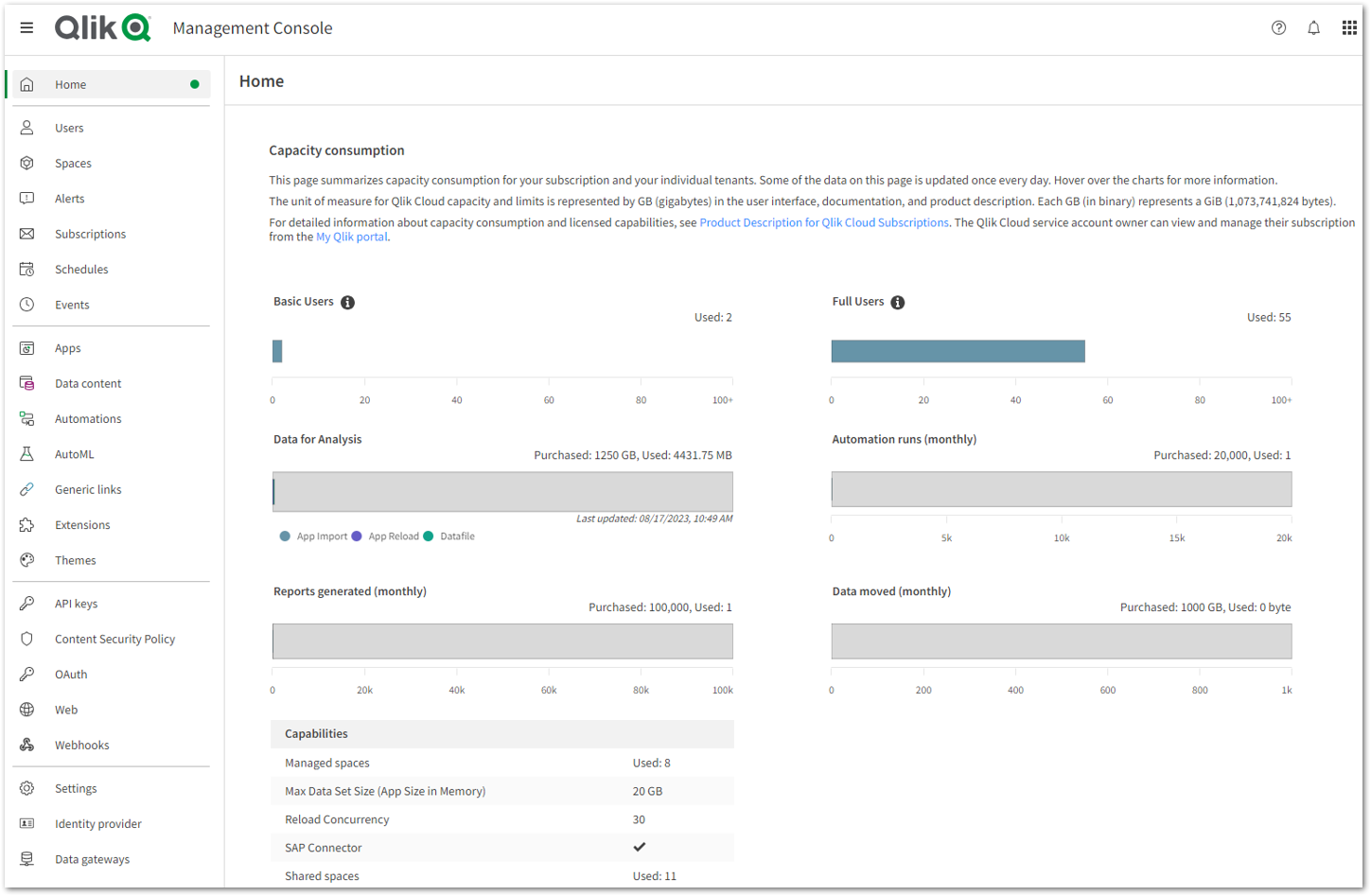Open the hamburger navigation menu
The image size is (1371, 896).
point(26,27)
